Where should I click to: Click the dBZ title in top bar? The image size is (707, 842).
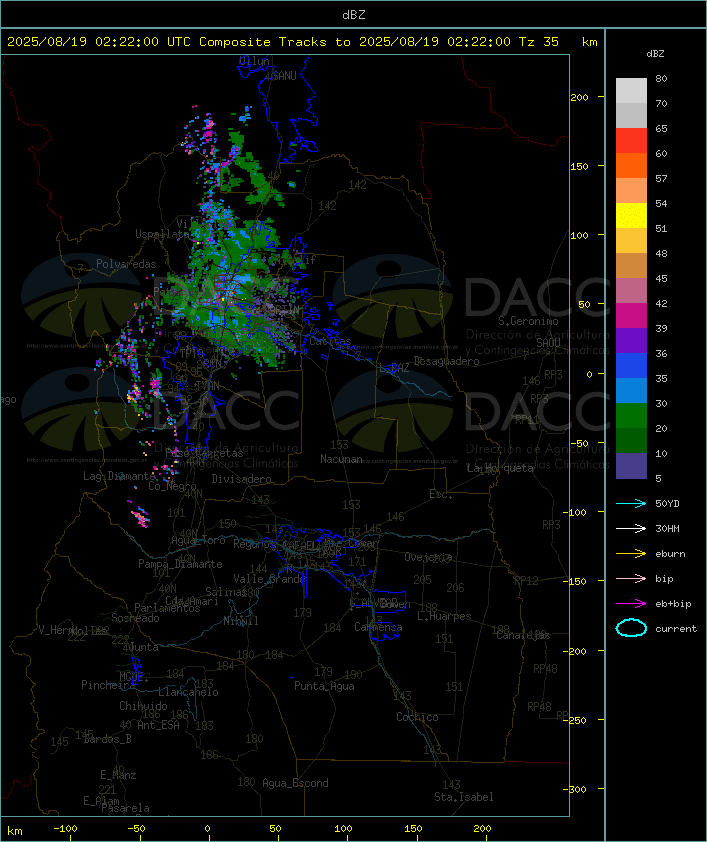tap(354, 15)
